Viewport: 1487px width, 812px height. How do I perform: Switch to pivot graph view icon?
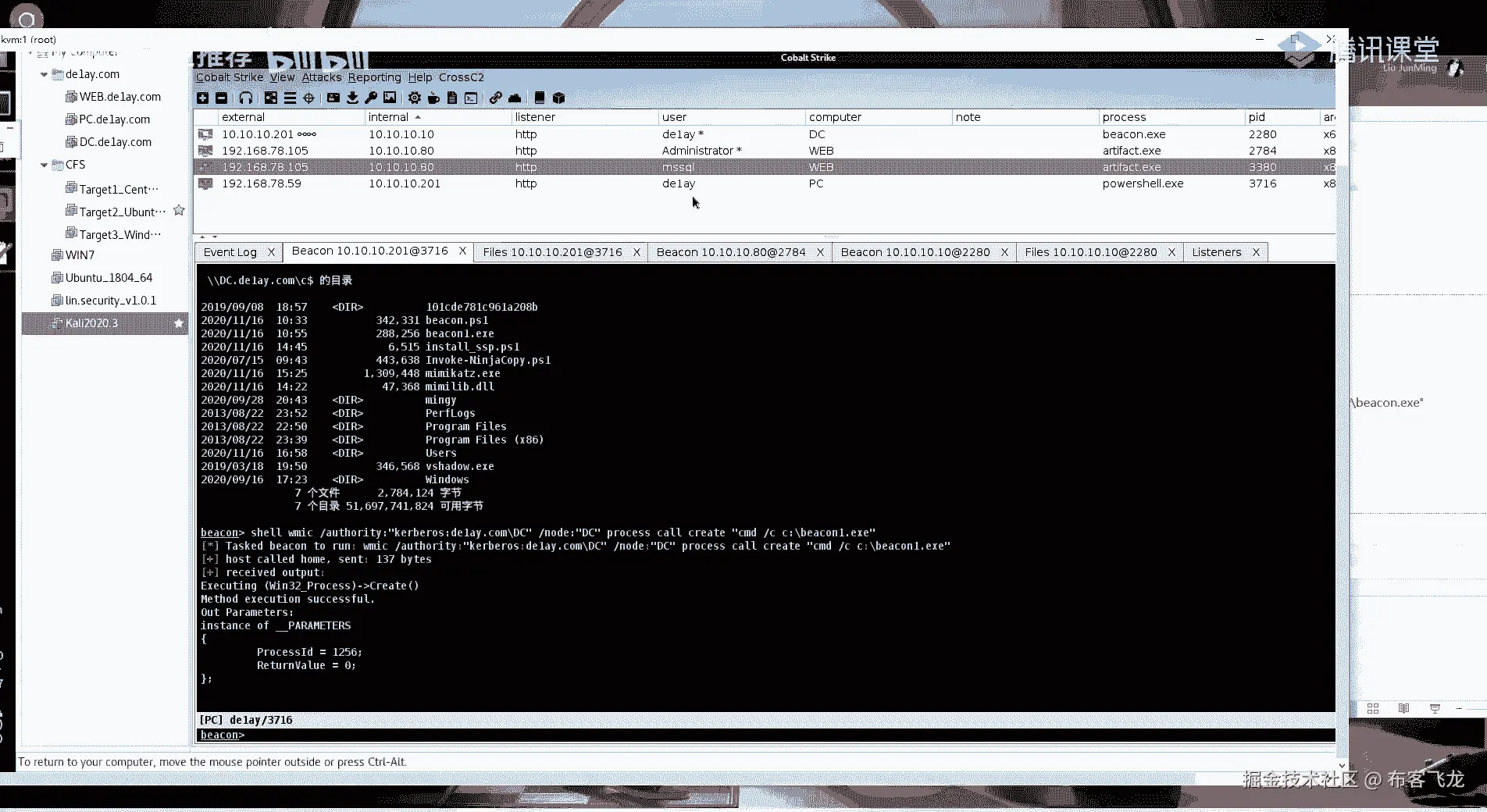coord(271,98)
